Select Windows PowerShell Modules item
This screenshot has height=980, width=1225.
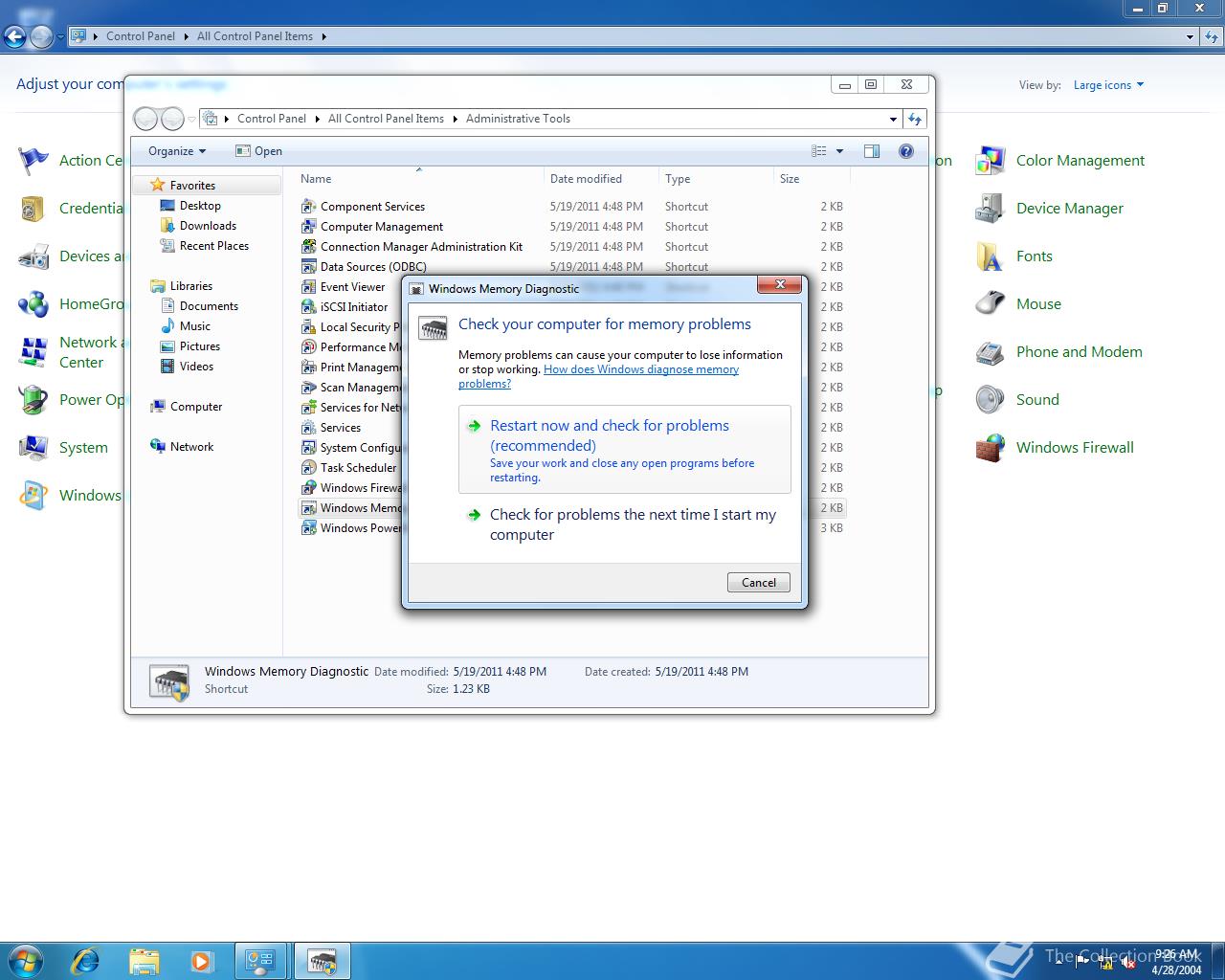351,528
